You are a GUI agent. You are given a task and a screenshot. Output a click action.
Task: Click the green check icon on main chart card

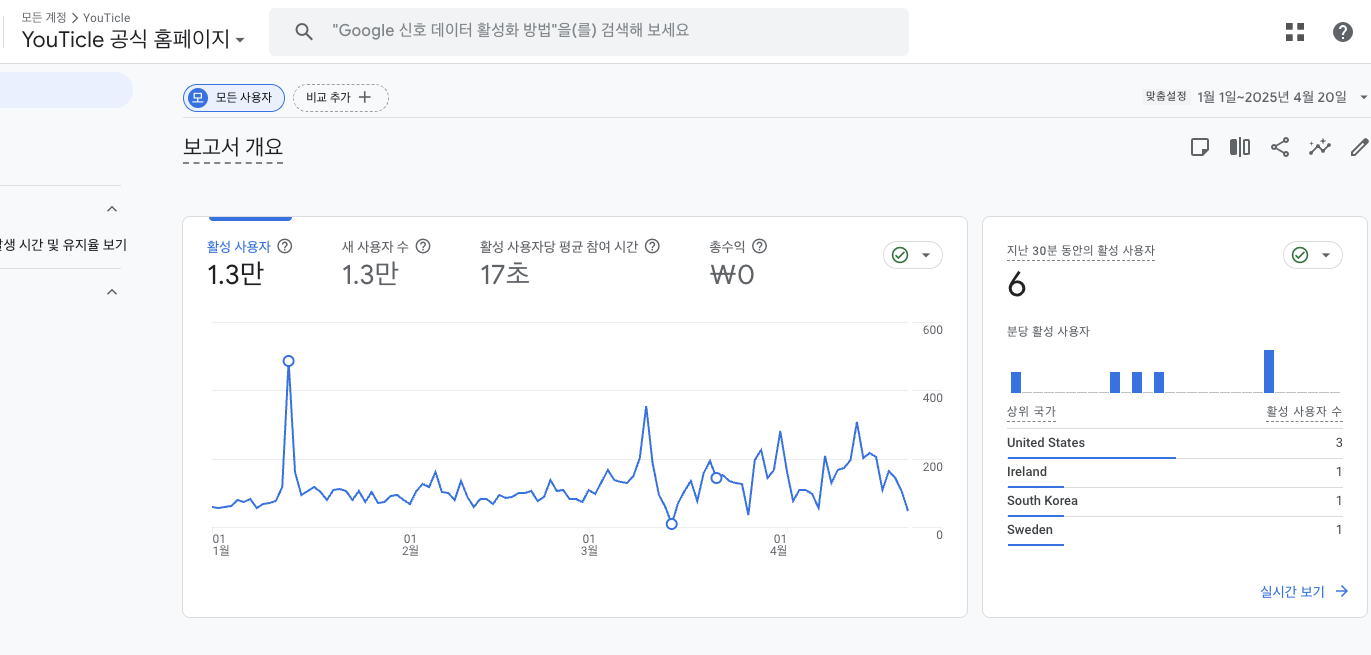coord(900,255)
